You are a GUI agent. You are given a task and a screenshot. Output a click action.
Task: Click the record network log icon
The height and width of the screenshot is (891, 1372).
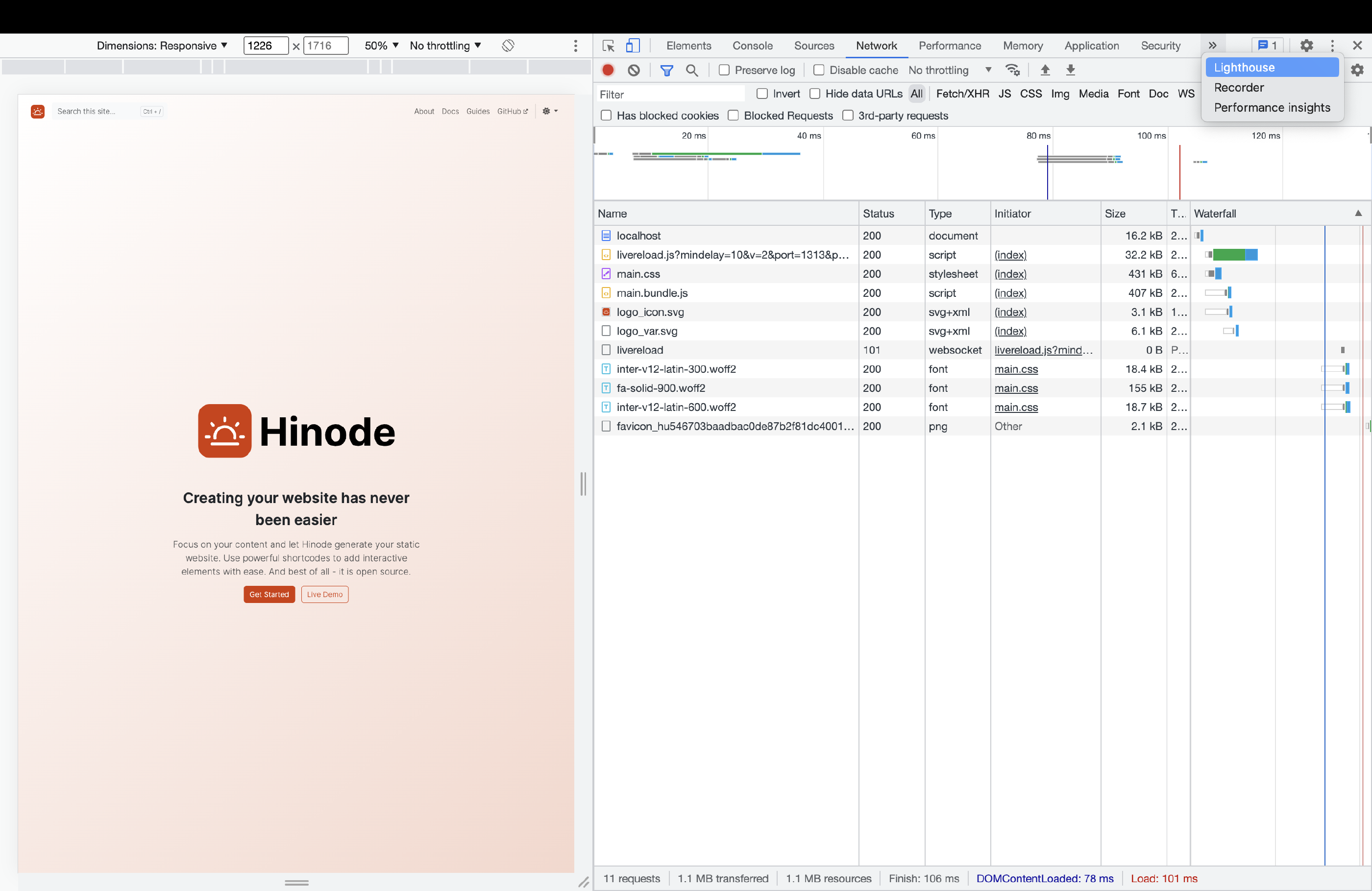coord(608,70)
